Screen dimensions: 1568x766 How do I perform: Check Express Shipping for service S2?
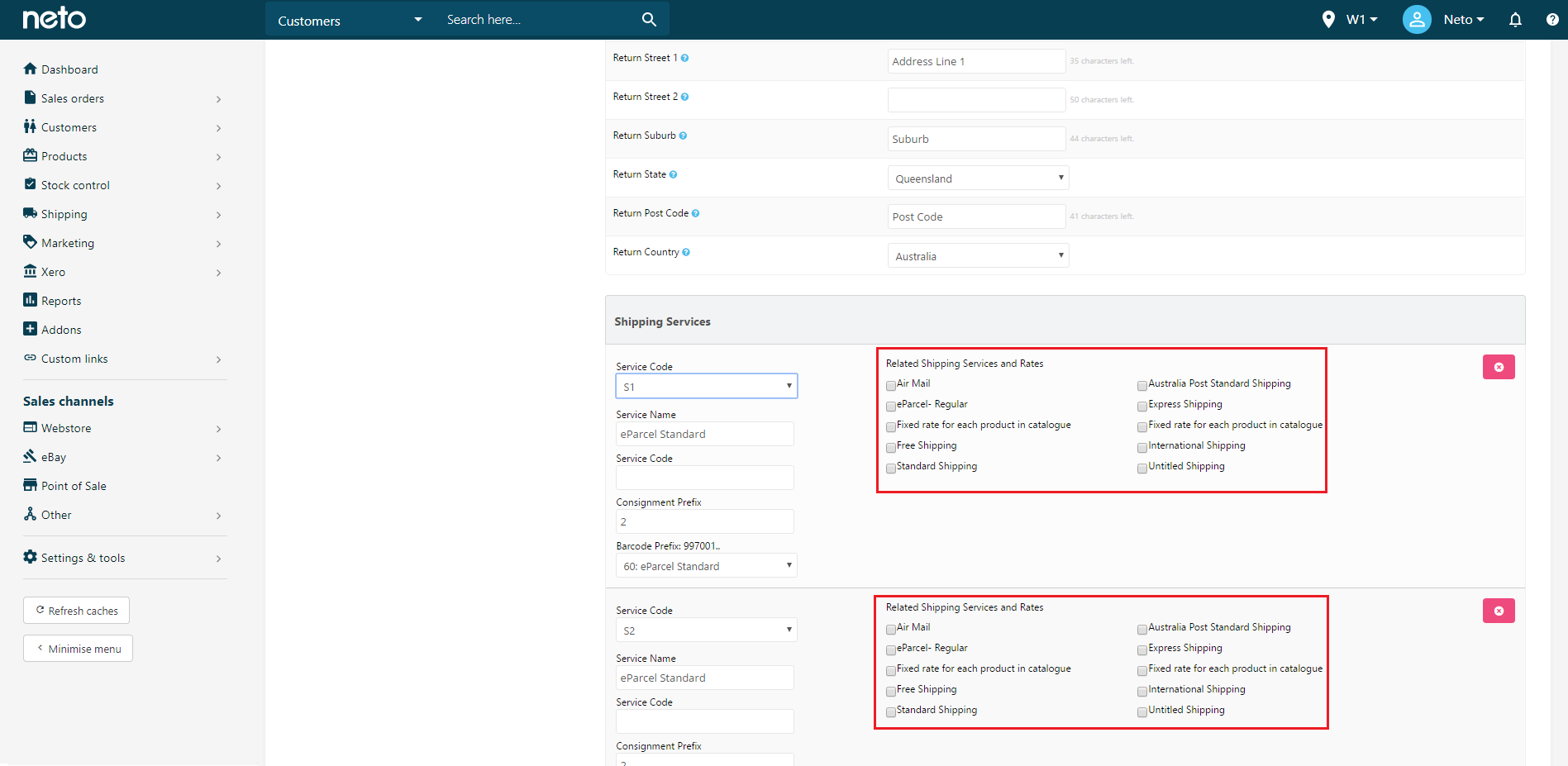pos(1142,649)
